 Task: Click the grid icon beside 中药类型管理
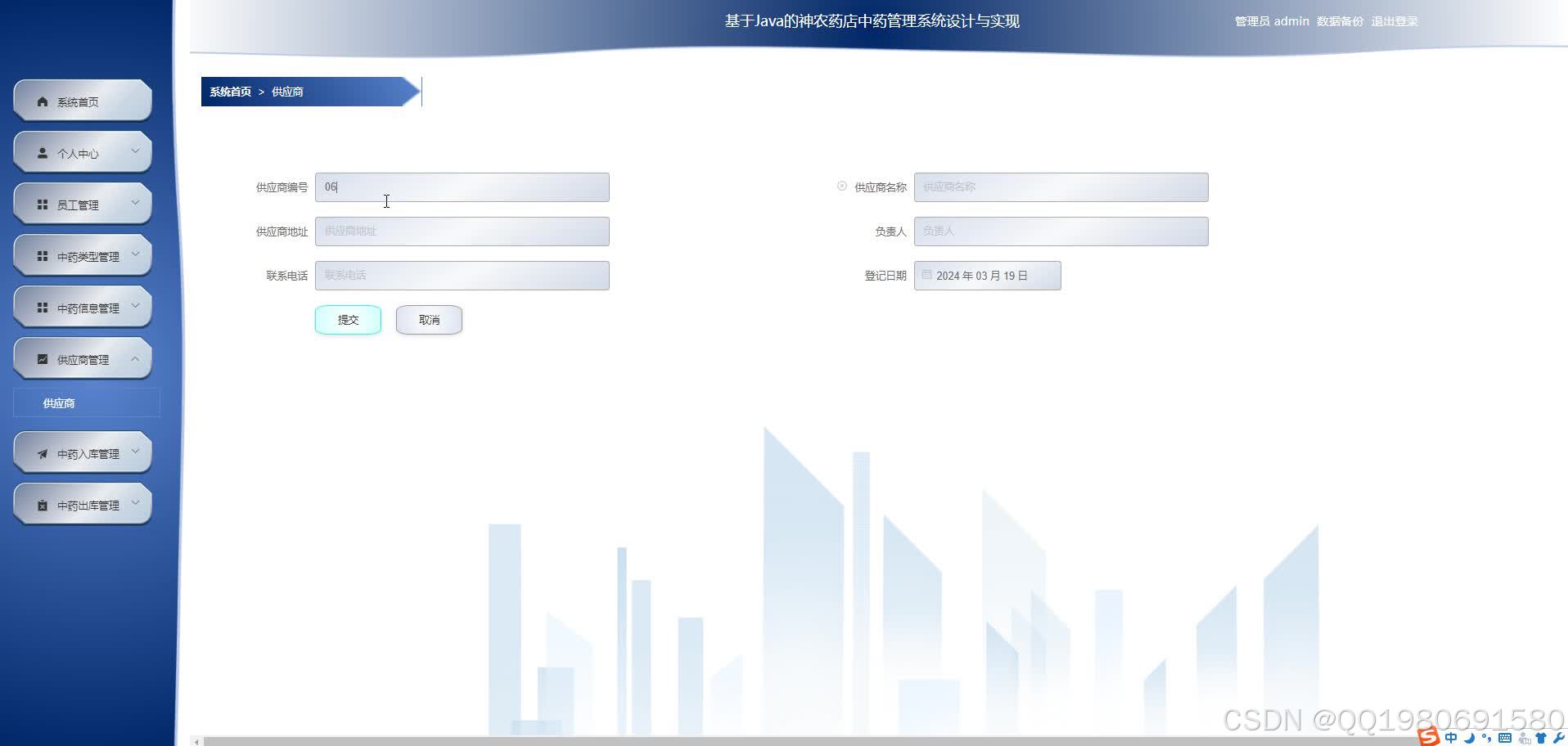click(x=43, y=256)
